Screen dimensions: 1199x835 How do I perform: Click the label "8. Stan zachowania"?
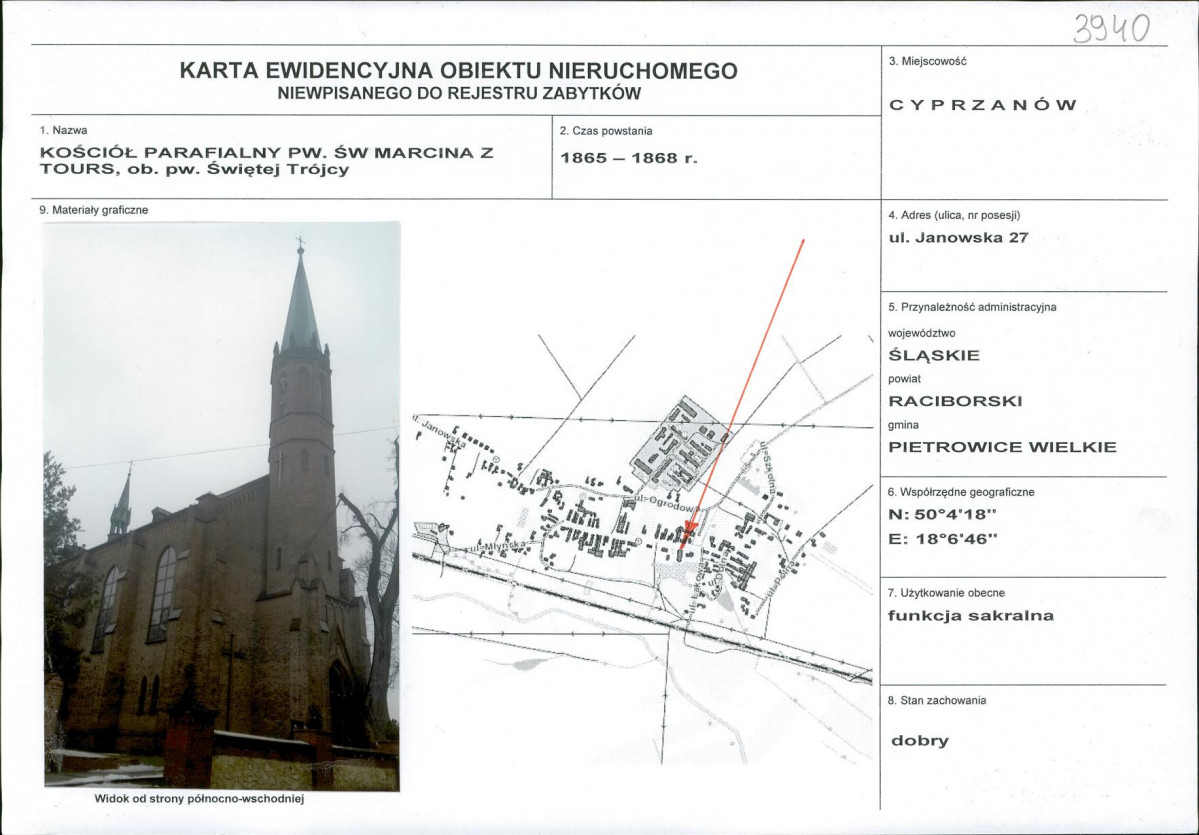pos(937,700)
